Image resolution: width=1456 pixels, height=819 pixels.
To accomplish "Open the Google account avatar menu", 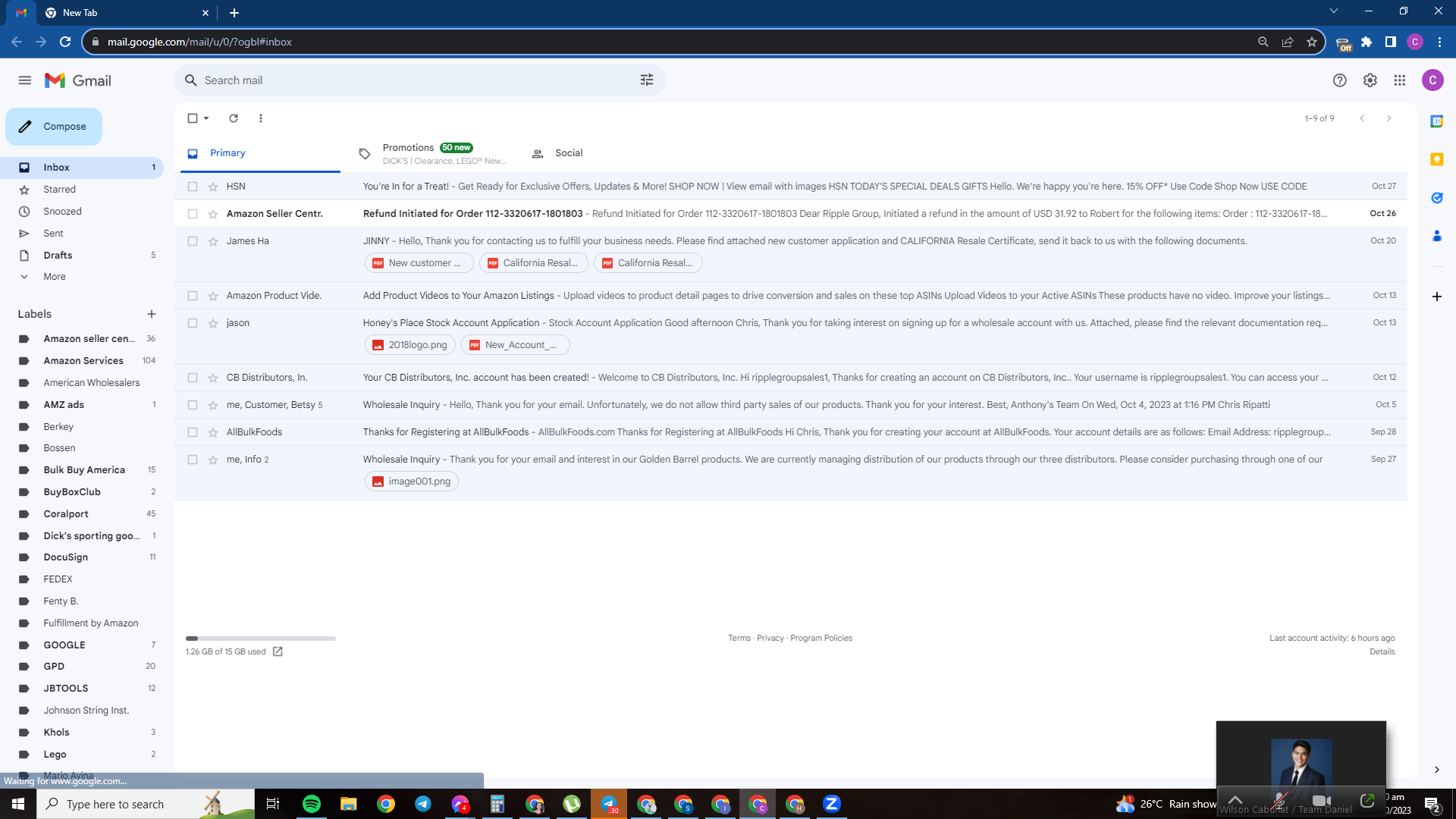I will 1432,80.
